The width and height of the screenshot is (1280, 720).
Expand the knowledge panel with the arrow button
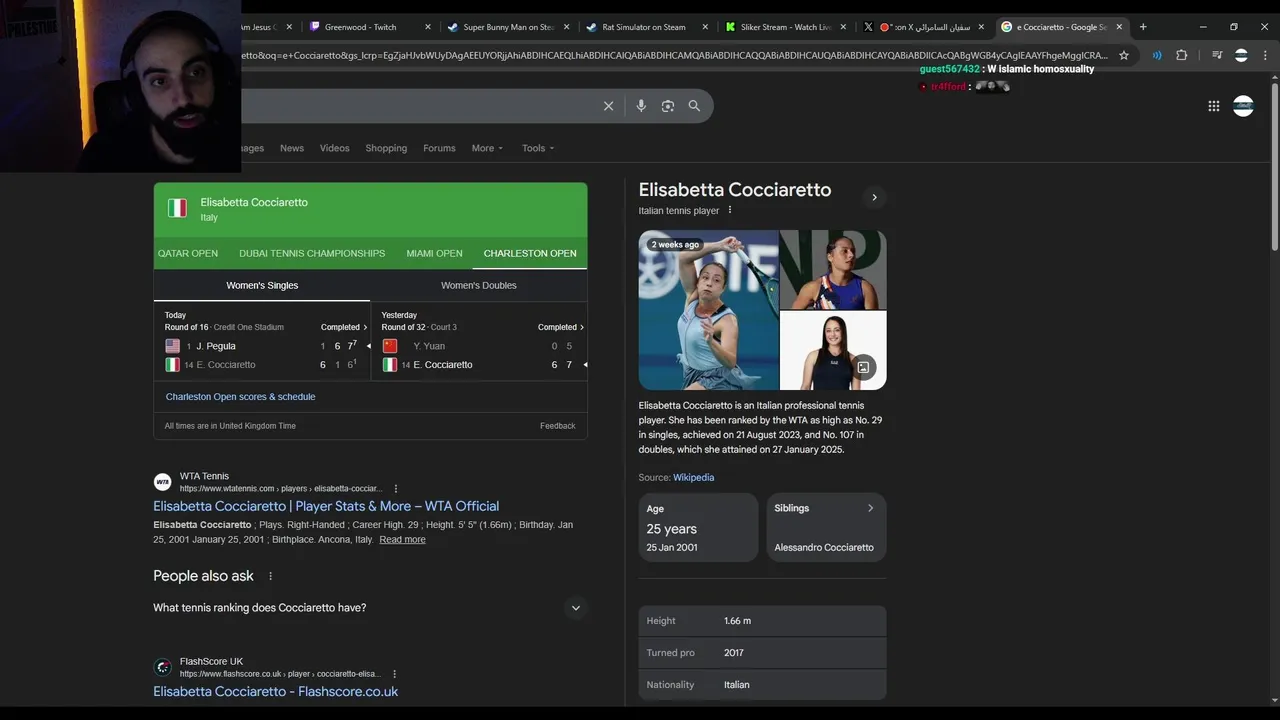[874, 197]
